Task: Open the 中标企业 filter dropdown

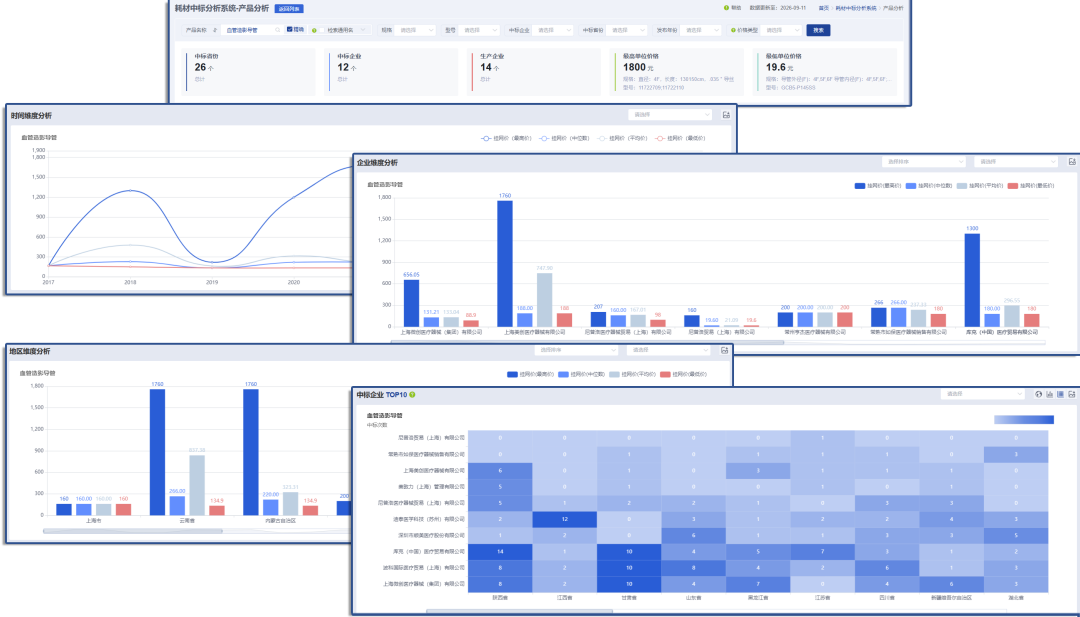Action: [552, 30]
